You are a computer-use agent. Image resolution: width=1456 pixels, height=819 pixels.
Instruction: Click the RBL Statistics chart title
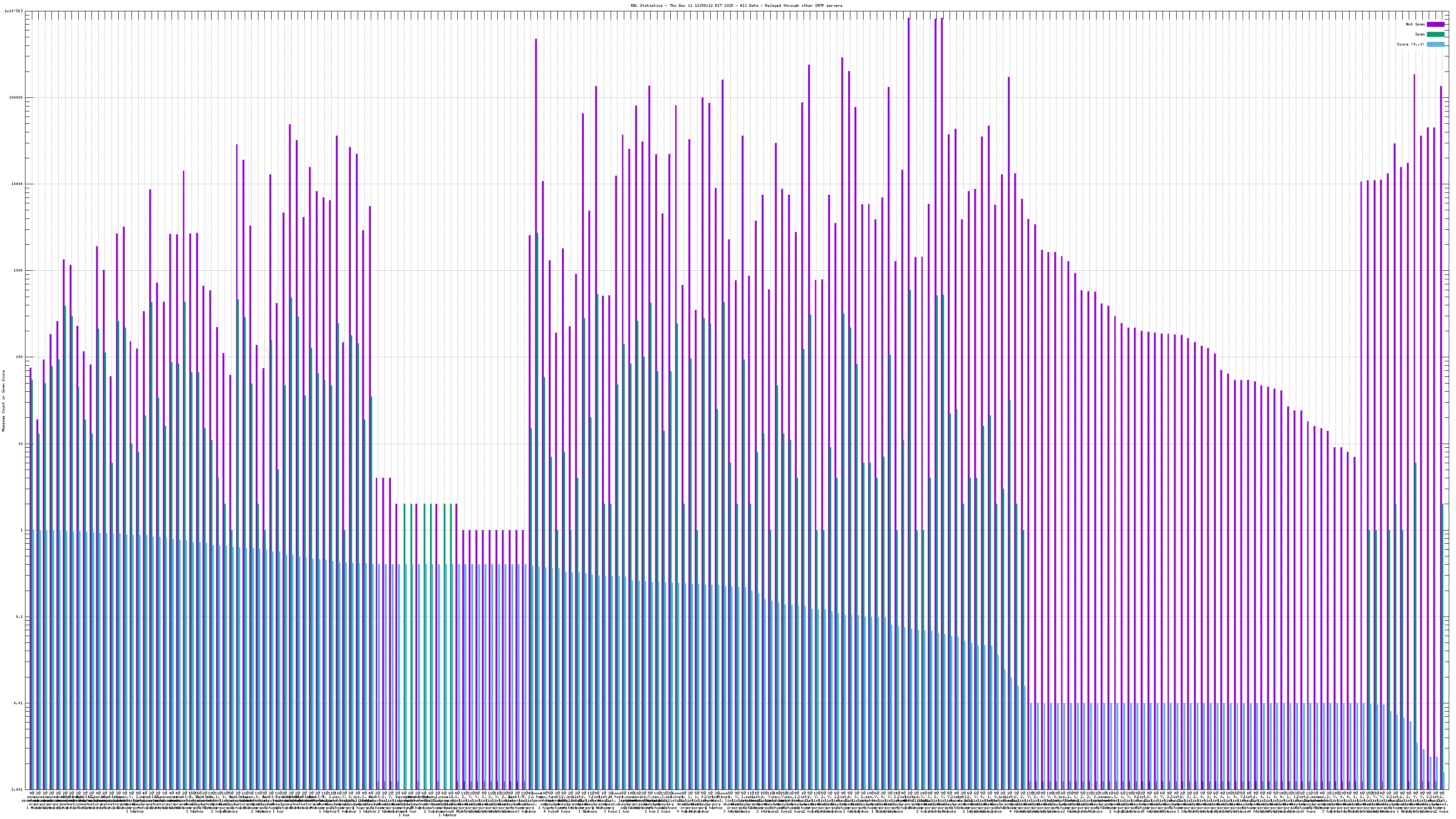tap(736, 5)
